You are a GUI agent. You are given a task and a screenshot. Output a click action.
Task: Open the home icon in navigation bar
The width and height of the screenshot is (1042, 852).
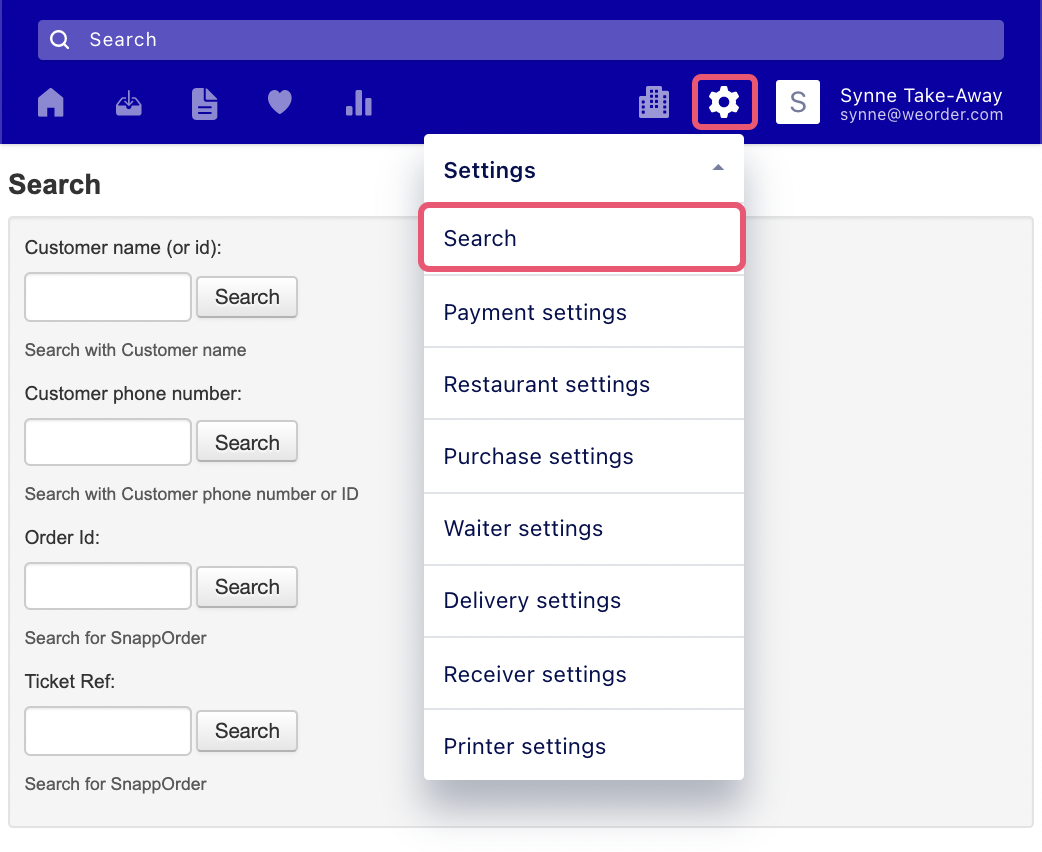click(x=51, y=103)
